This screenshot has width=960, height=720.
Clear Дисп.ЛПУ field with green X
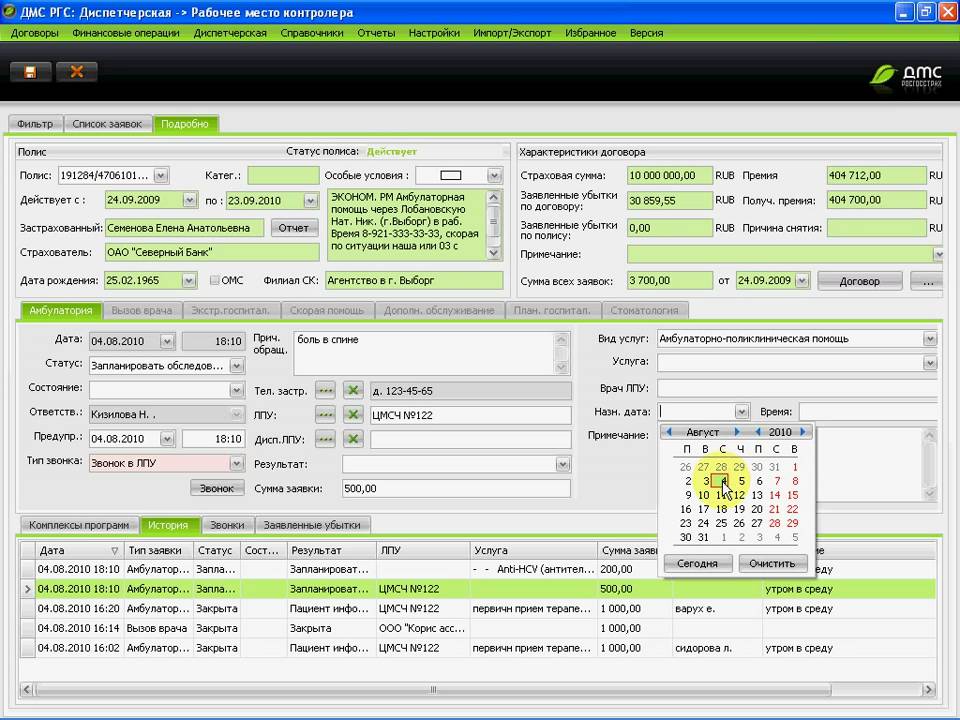tap(353, 440)
